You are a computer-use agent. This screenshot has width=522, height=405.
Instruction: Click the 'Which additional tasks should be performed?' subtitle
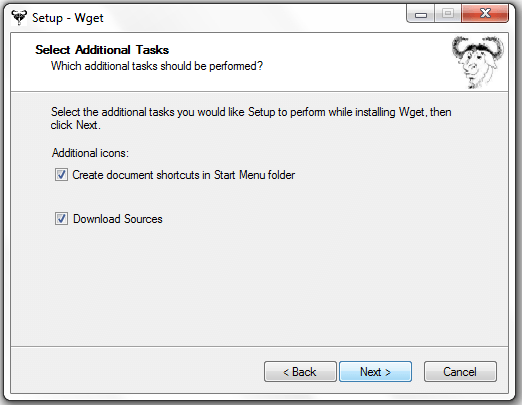157,66
